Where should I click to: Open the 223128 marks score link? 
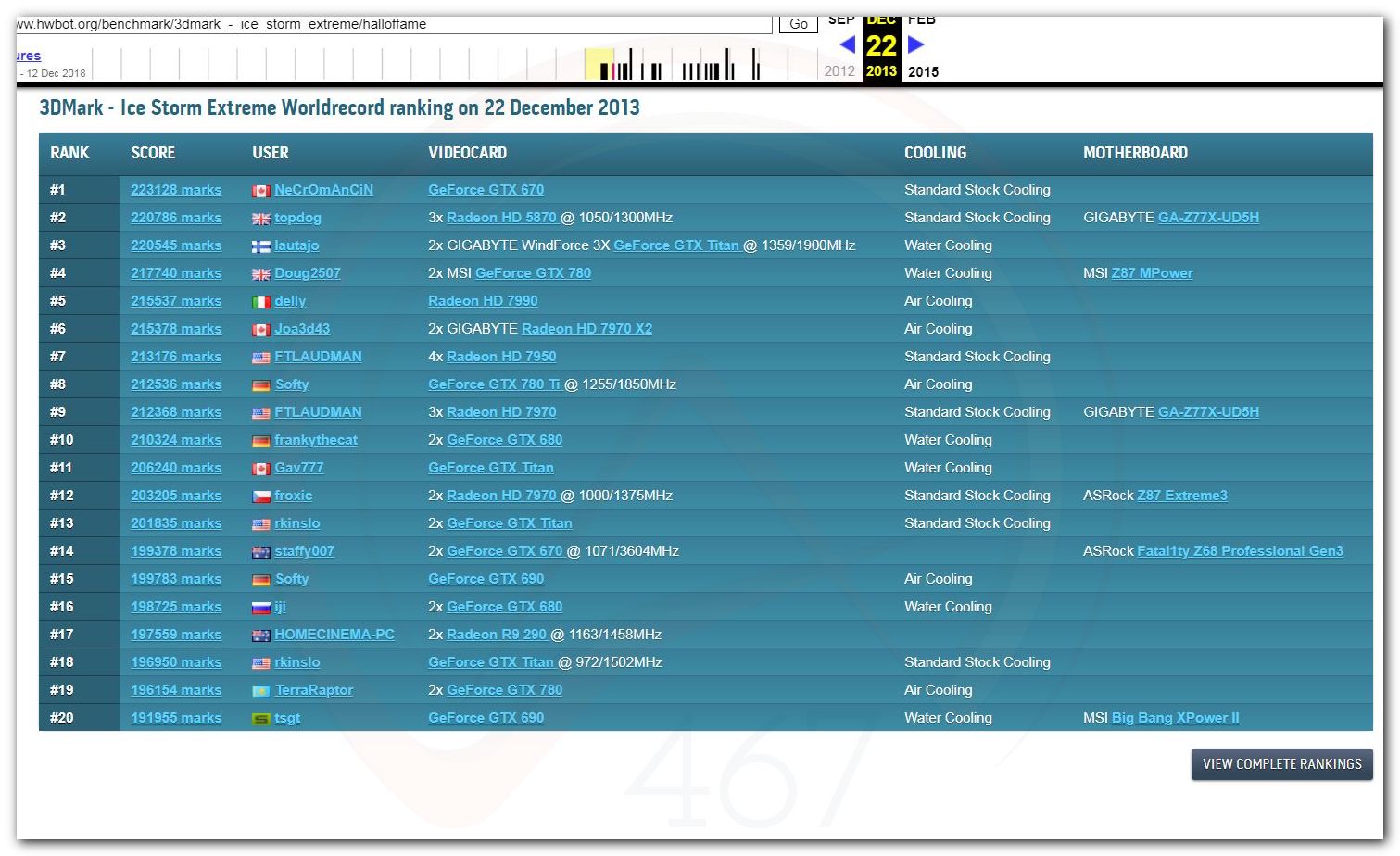click(176, 190)
